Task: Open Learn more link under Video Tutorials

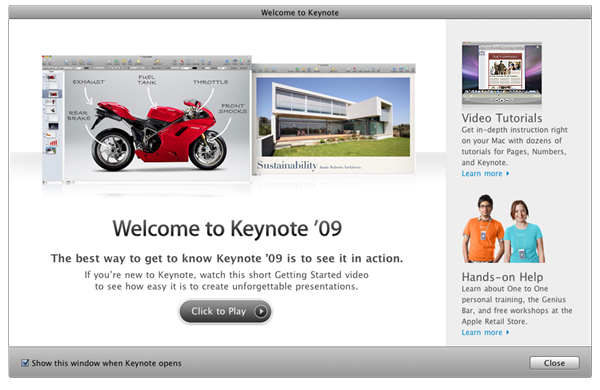Action: pyautogui.click(x=485, y=173)
